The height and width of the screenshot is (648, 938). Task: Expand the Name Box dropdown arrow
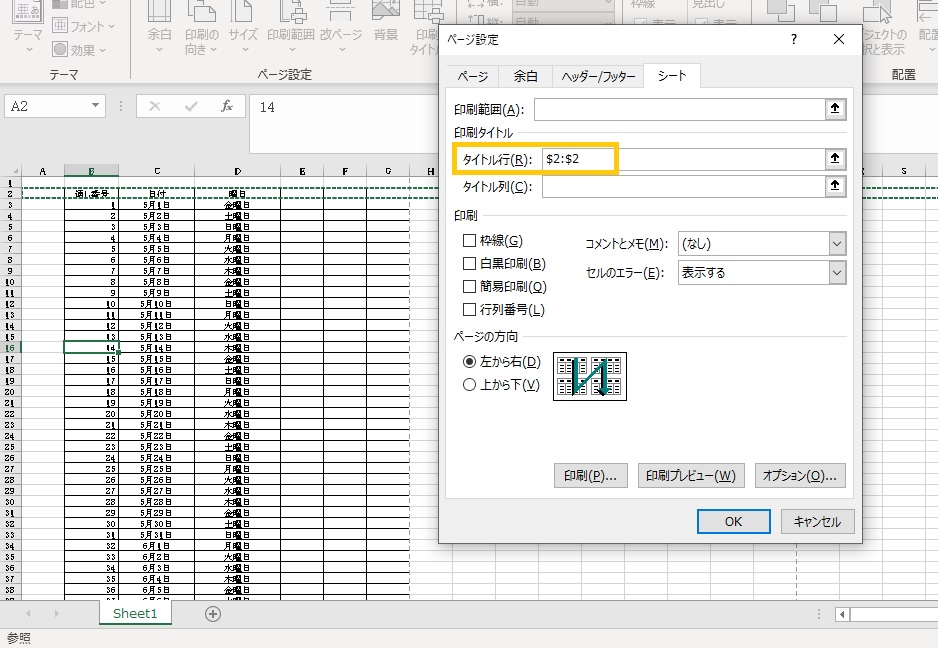[96, 106]
